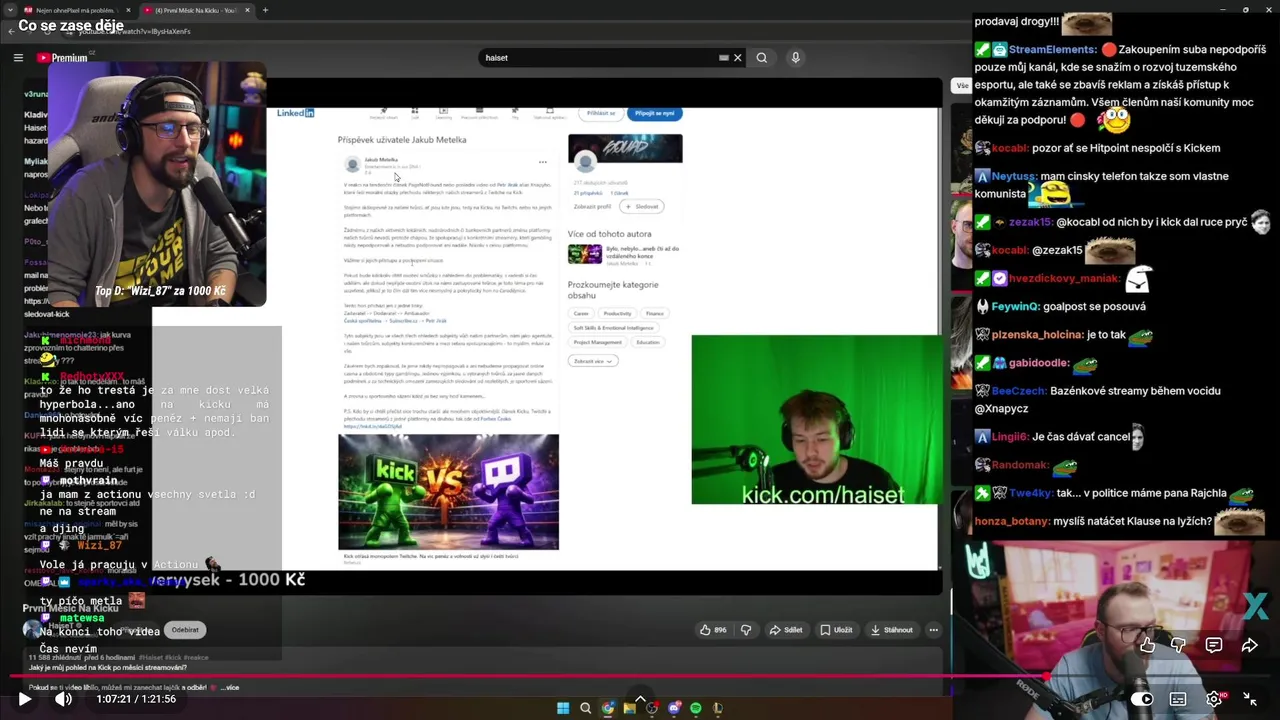Image resolution: width=1280 pixels, height=720 pixels.
Task: Open the three-dot menu on Jakub Metelka's post
Action: pos(543,162)
